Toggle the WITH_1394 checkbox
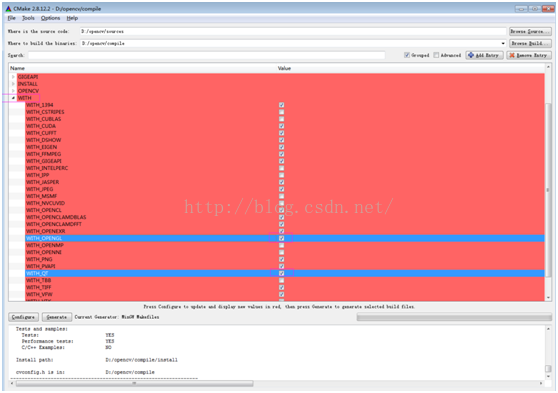This screenshot has height=393, width=558. click(x=281, y=105)
